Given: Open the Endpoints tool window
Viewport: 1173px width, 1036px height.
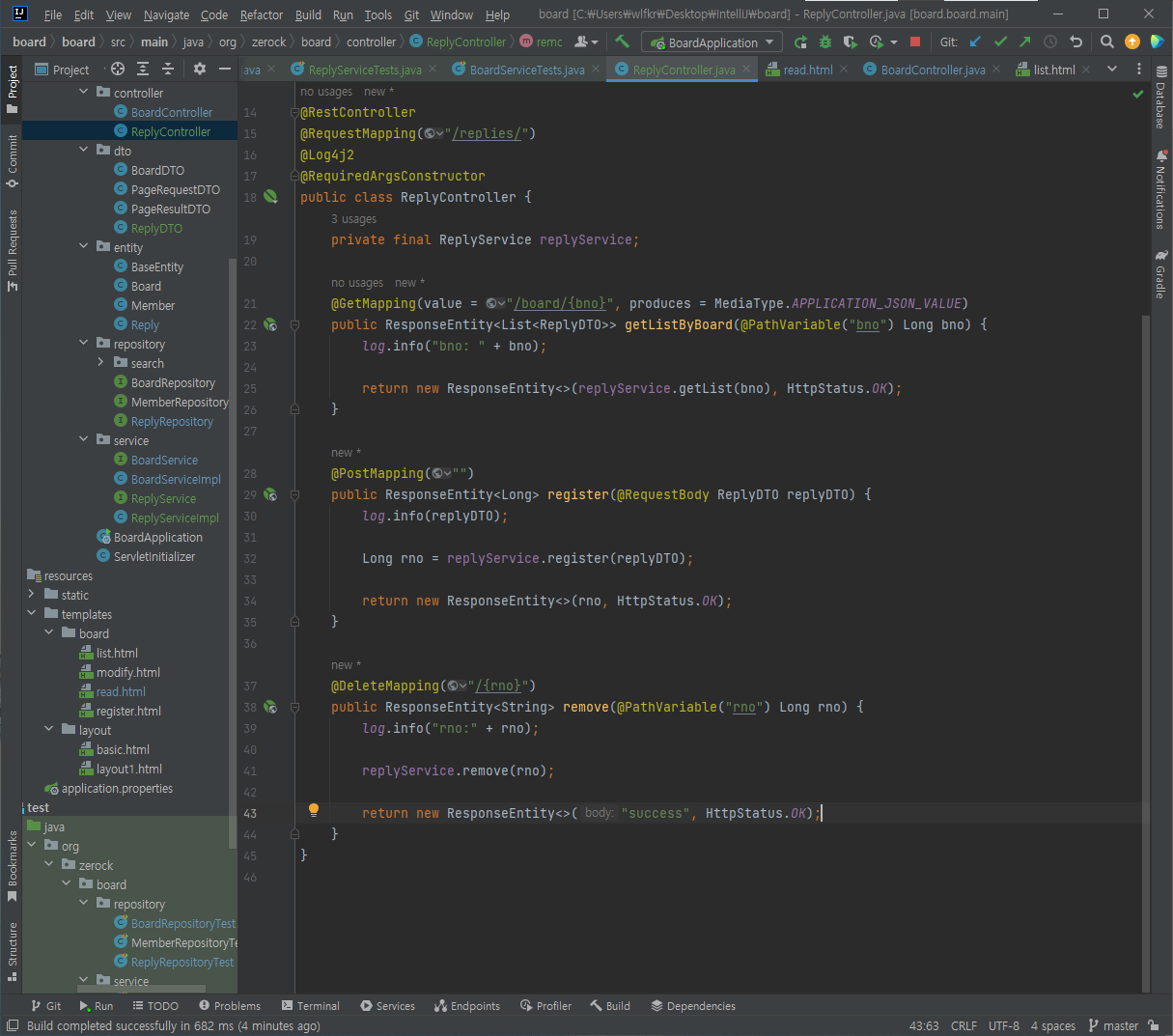Looking at the screenshot, I should [467, 1005].
